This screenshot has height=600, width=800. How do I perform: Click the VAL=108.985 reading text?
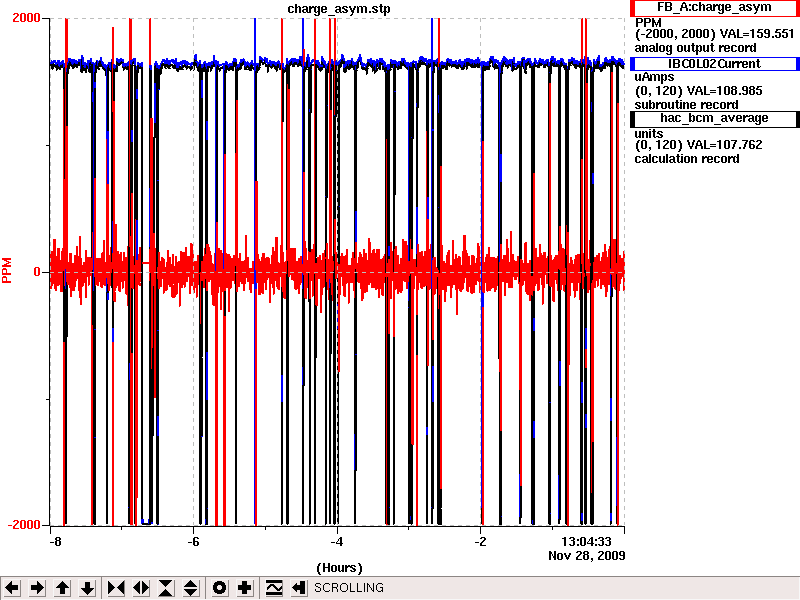(725, 91)
